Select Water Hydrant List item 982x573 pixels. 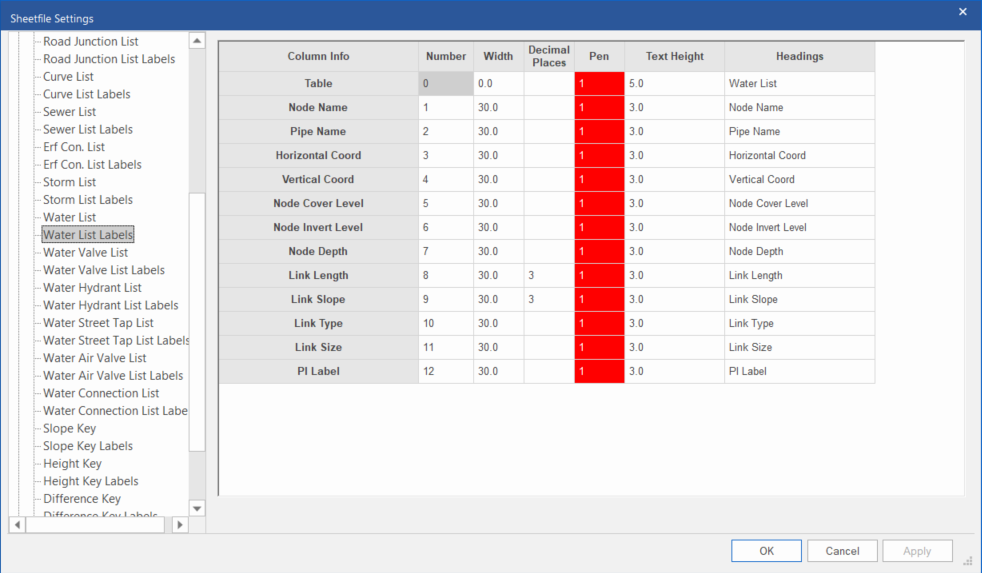tap(92, 288)
